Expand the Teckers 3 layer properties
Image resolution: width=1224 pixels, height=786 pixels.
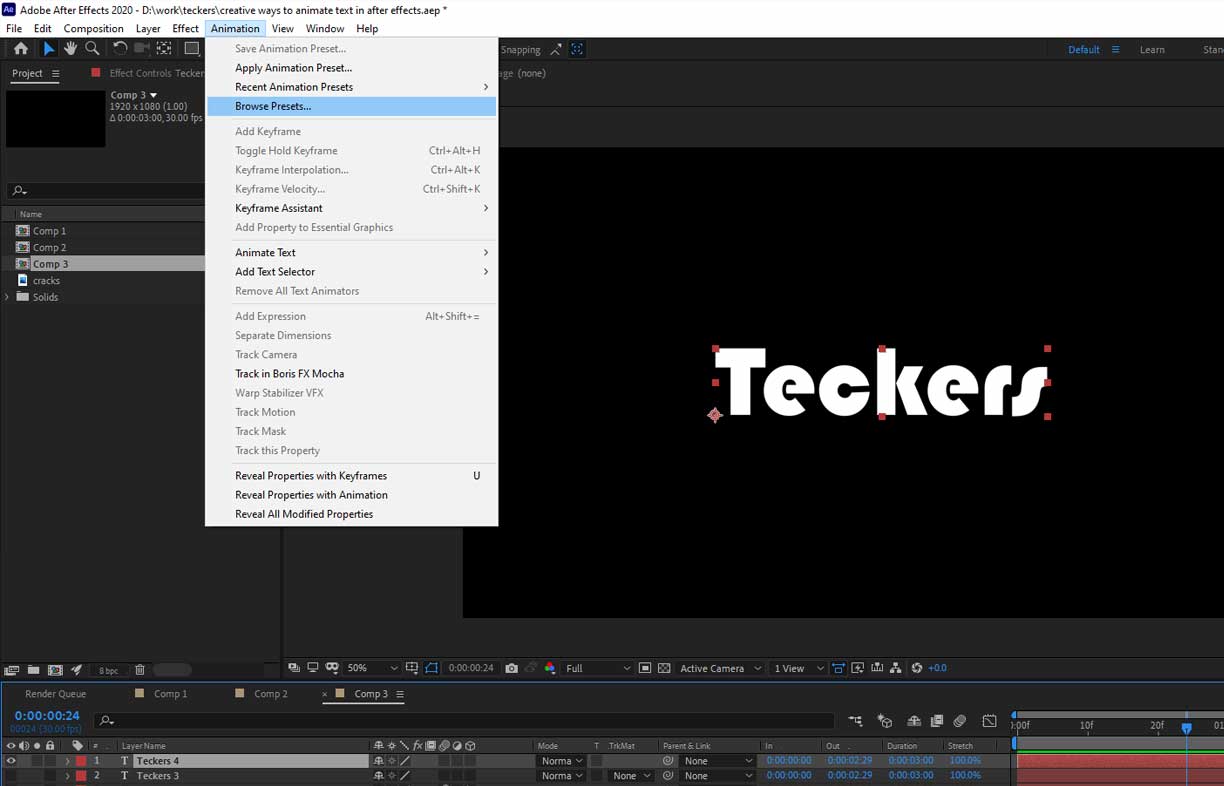(x=67, y=776)
